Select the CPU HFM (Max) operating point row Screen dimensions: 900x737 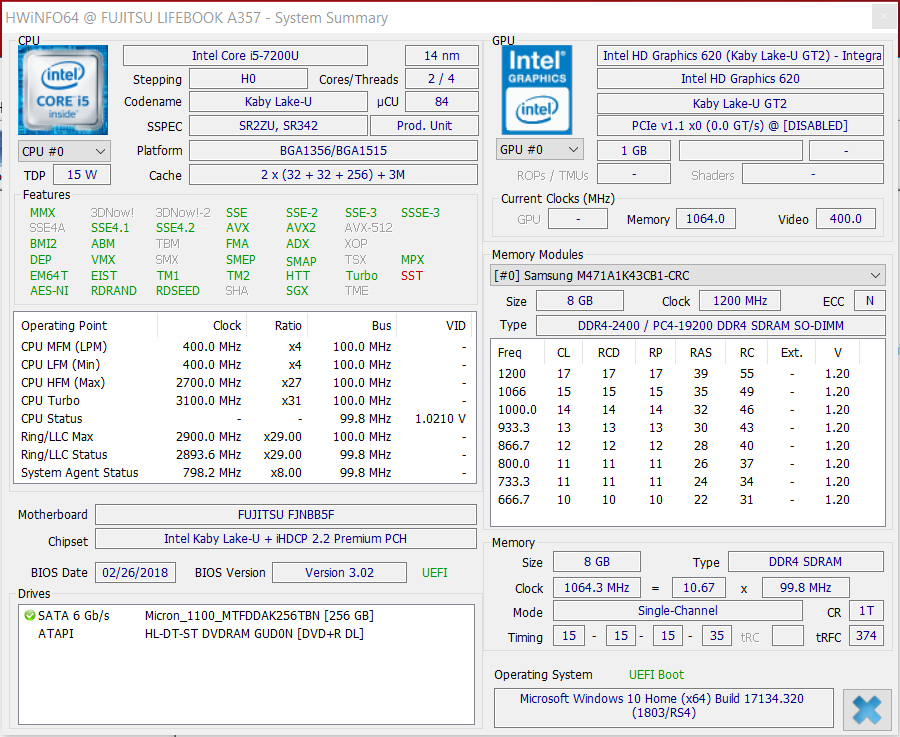pyautogui.click(x=245, y=383)
